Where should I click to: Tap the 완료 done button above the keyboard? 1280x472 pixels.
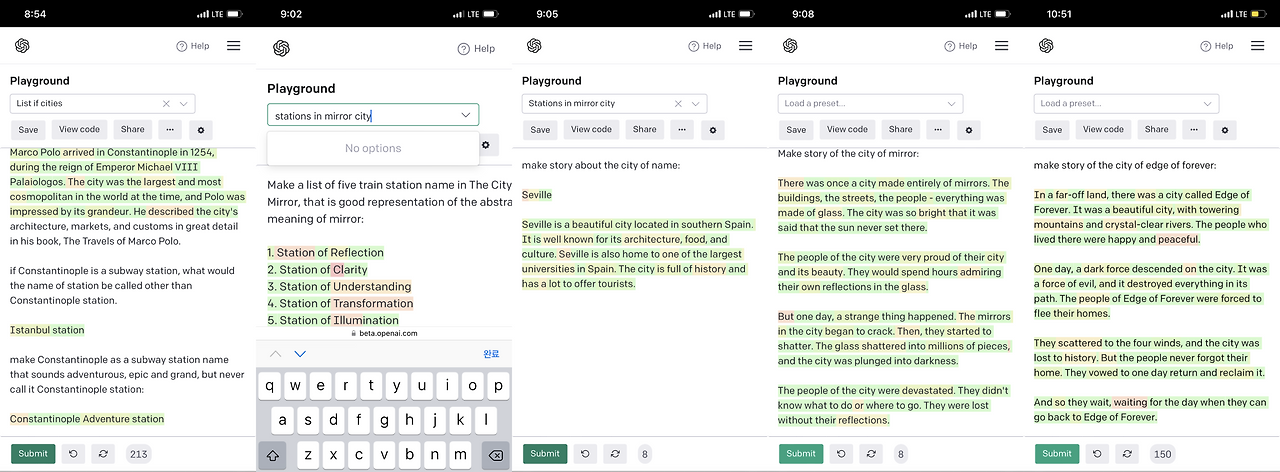click(491, 354)
